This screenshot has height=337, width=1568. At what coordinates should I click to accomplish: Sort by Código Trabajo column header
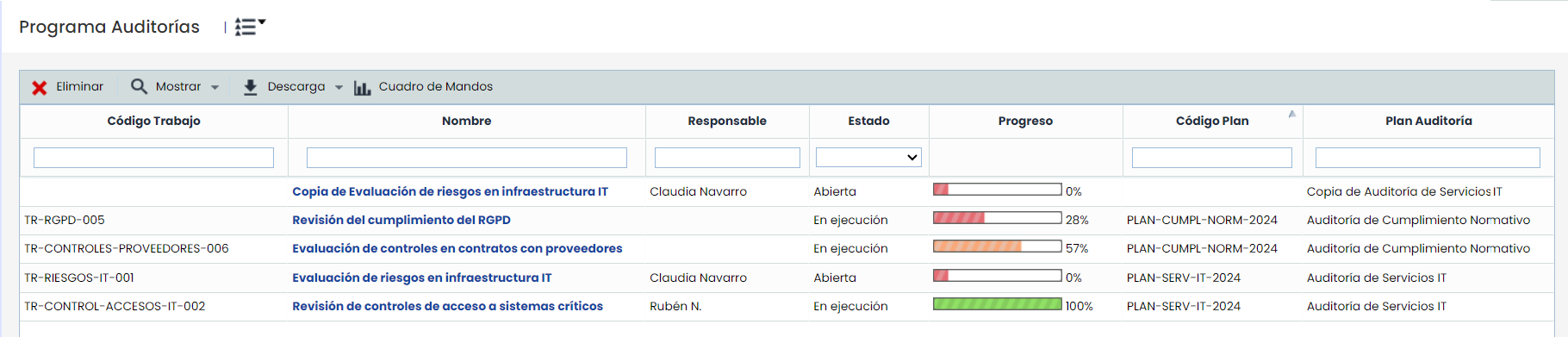click(153, 121)
